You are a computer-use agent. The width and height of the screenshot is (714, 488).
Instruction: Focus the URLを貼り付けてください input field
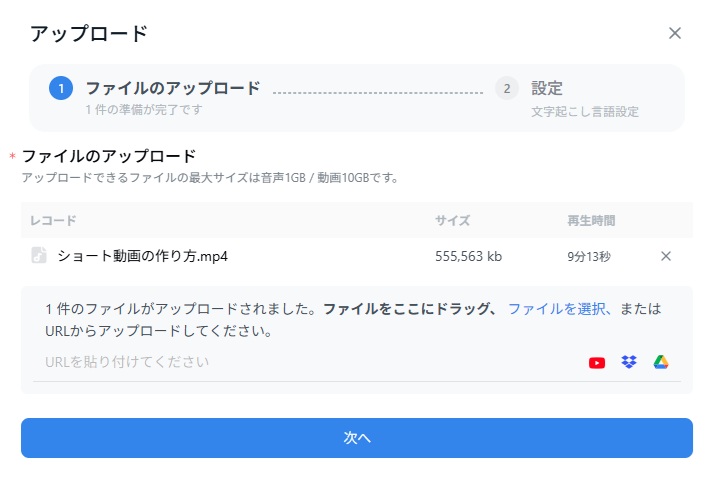[300, 362]
